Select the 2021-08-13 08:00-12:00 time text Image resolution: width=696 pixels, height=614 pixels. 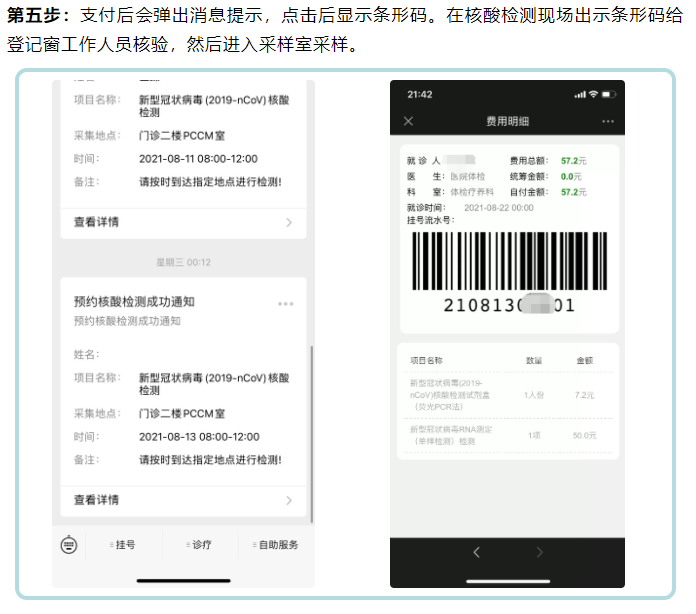[x=199, y=437]
